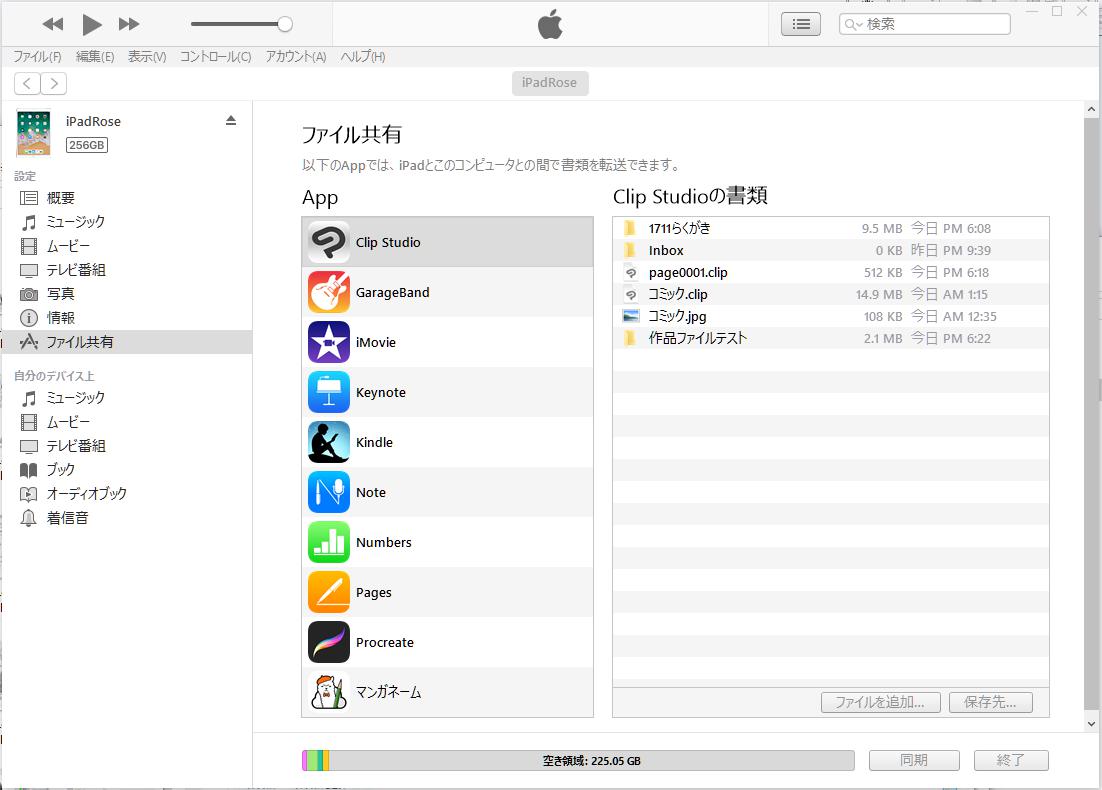
Task: Open the 編集(E) menu
Action: tap(95, 57)
